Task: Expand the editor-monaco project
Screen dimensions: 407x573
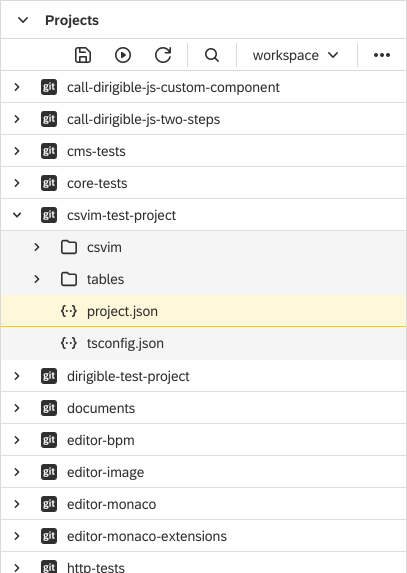Action: (x=17, y=504)
